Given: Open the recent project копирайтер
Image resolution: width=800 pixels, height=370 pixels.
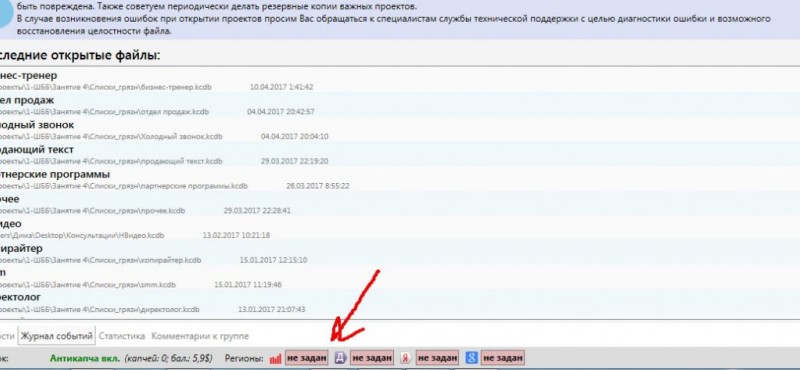Looking at the screenshot, I should (21, 248).
